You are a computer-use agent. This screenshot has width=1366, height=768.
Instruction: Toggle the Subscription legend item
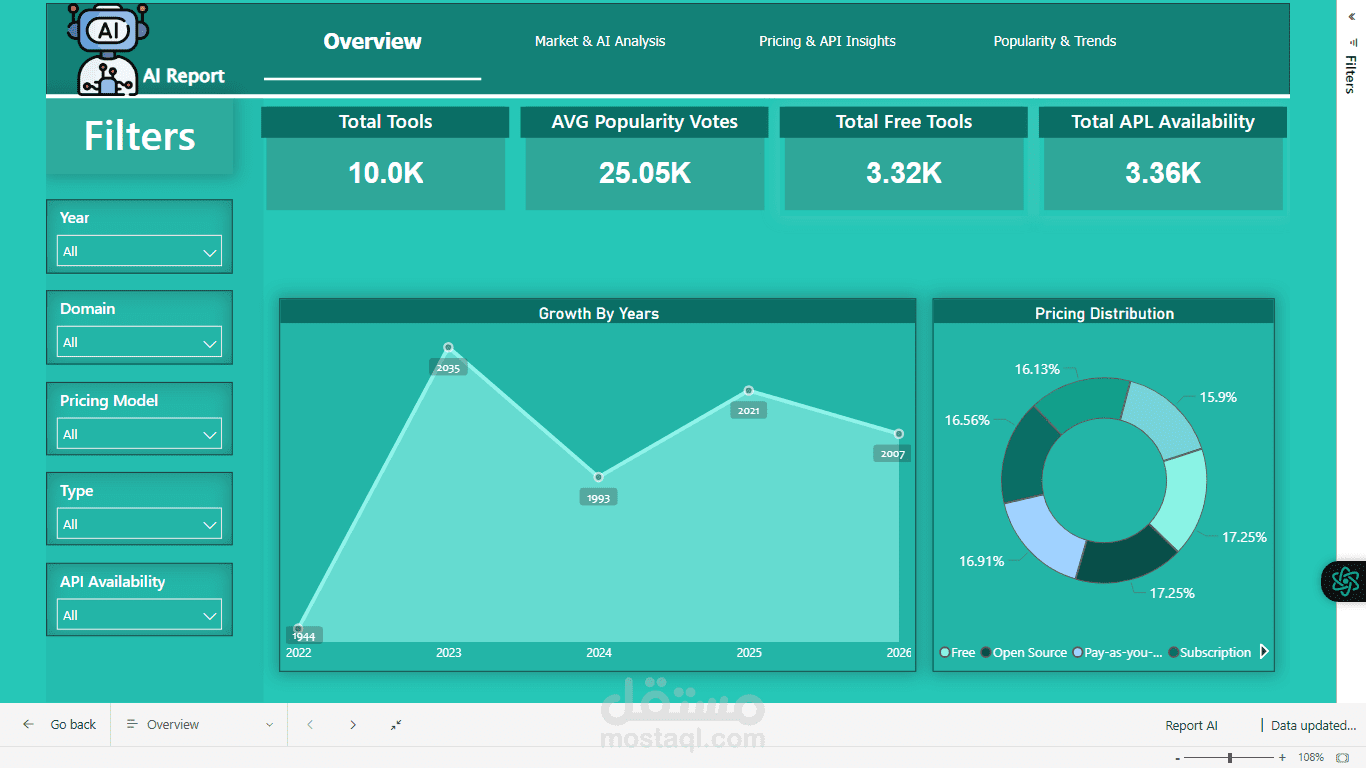pyautogui.click(x=1210, y=652)
